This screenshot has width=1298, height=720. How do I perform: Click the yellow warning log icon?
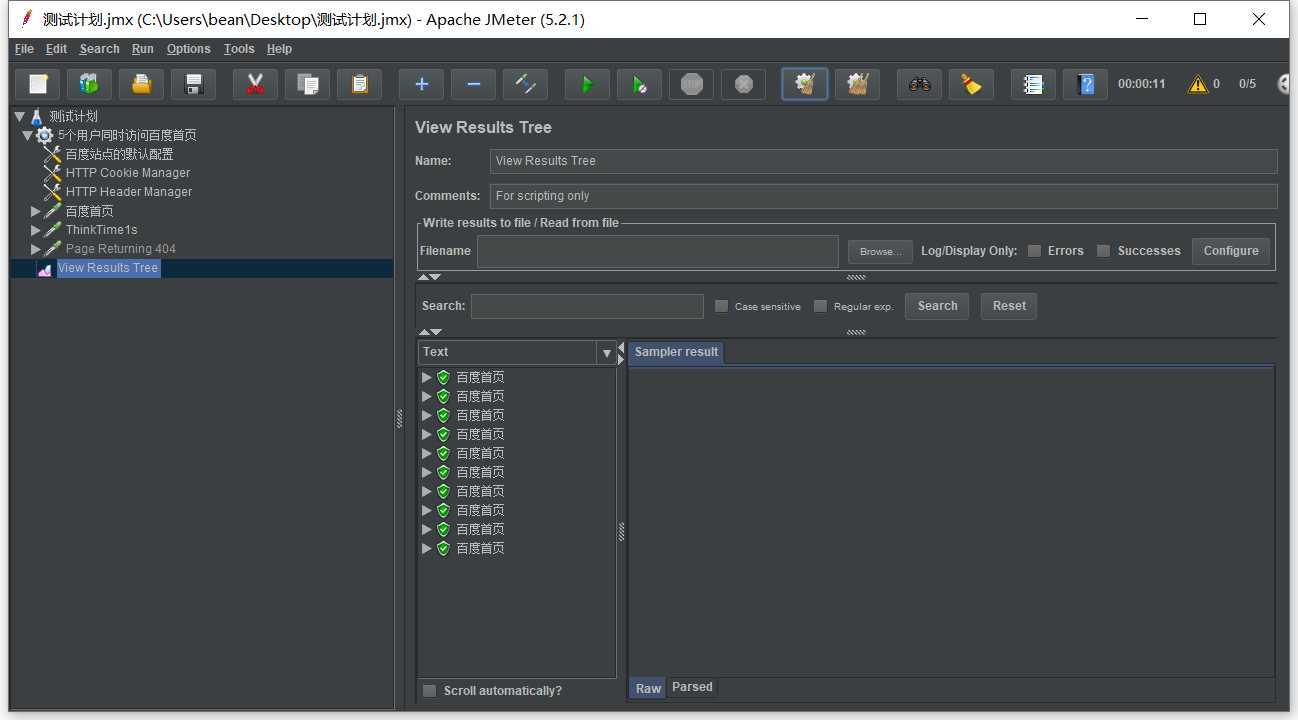click(1198, 84)
